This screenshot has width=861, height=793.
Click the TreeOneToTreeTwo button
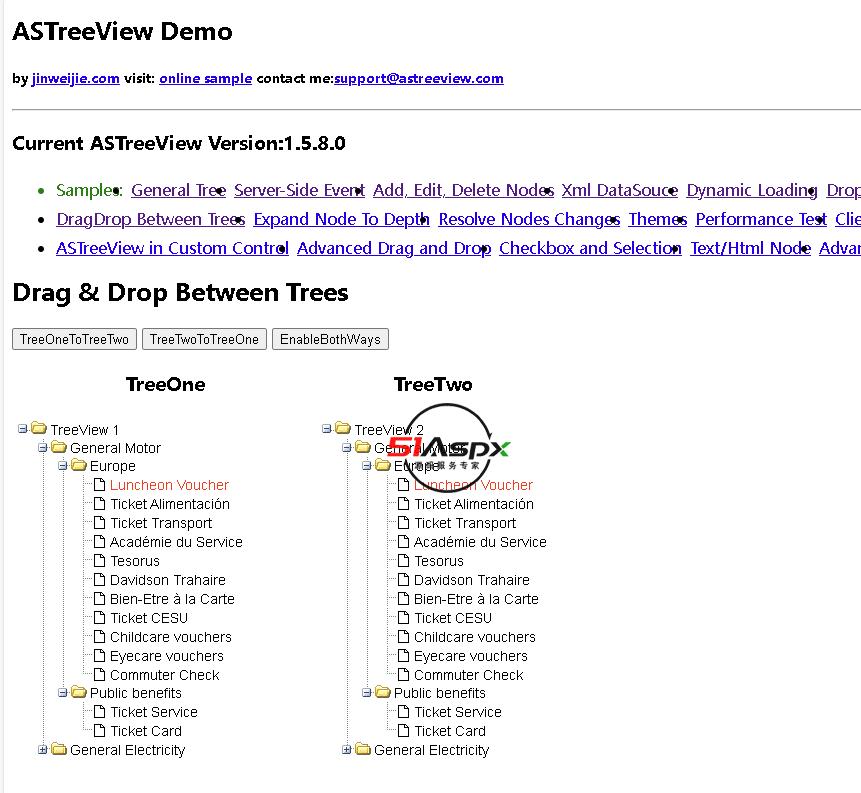(75, 339)
